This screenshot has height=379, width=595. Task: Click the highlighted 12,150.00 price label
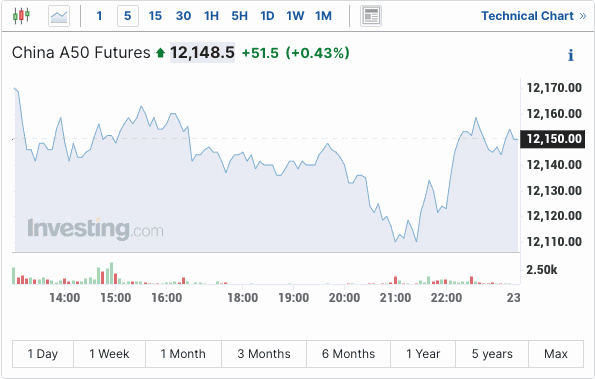pyautogui.click(x=552, y=139)
